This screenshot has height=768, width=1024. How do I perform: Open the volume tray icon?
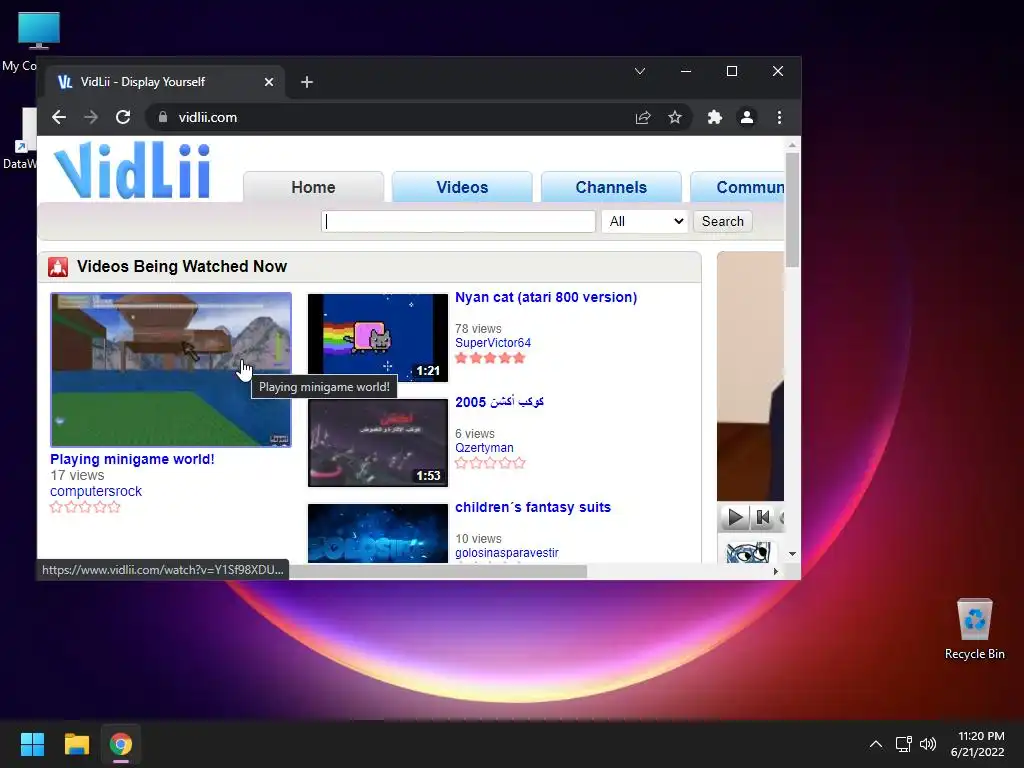coord(927,744)
